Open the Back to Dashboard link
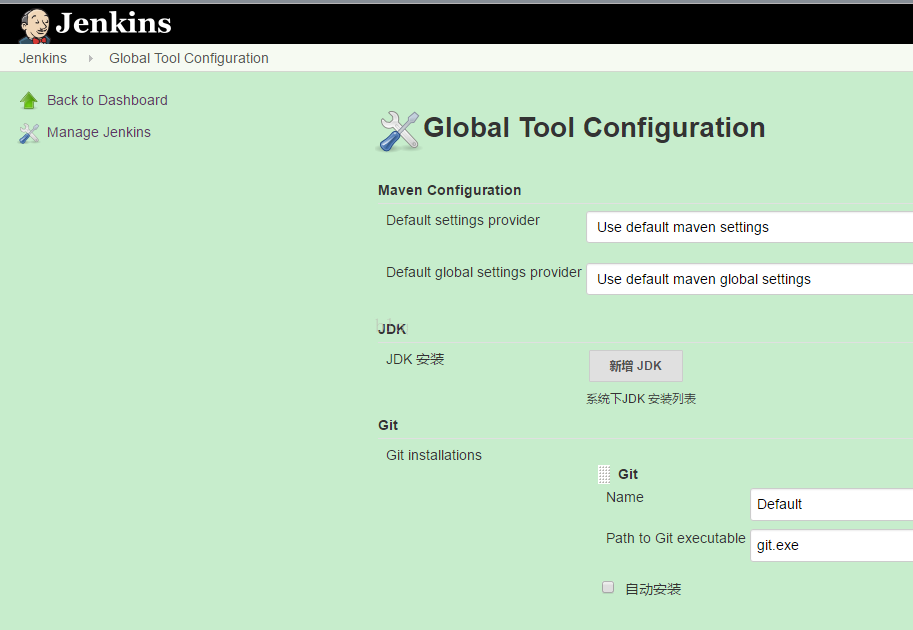913x630 pixels. coord(107,100)
